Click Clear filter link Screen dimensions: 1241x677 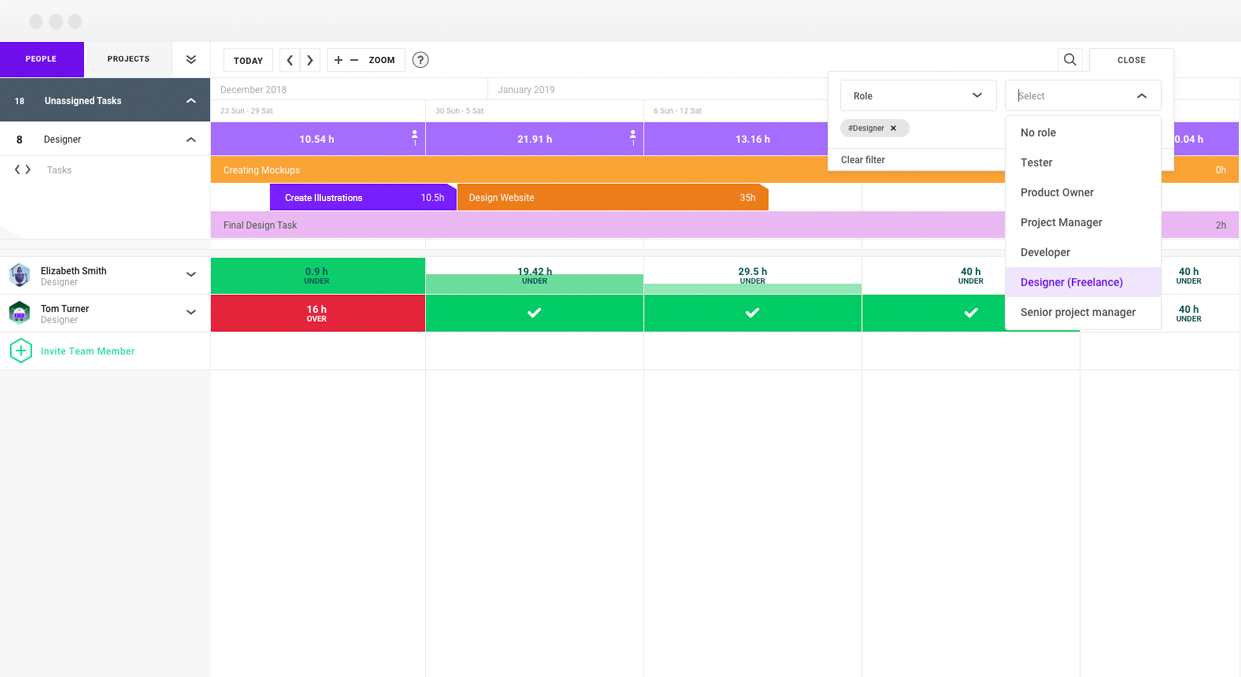(x=863, y=160)
